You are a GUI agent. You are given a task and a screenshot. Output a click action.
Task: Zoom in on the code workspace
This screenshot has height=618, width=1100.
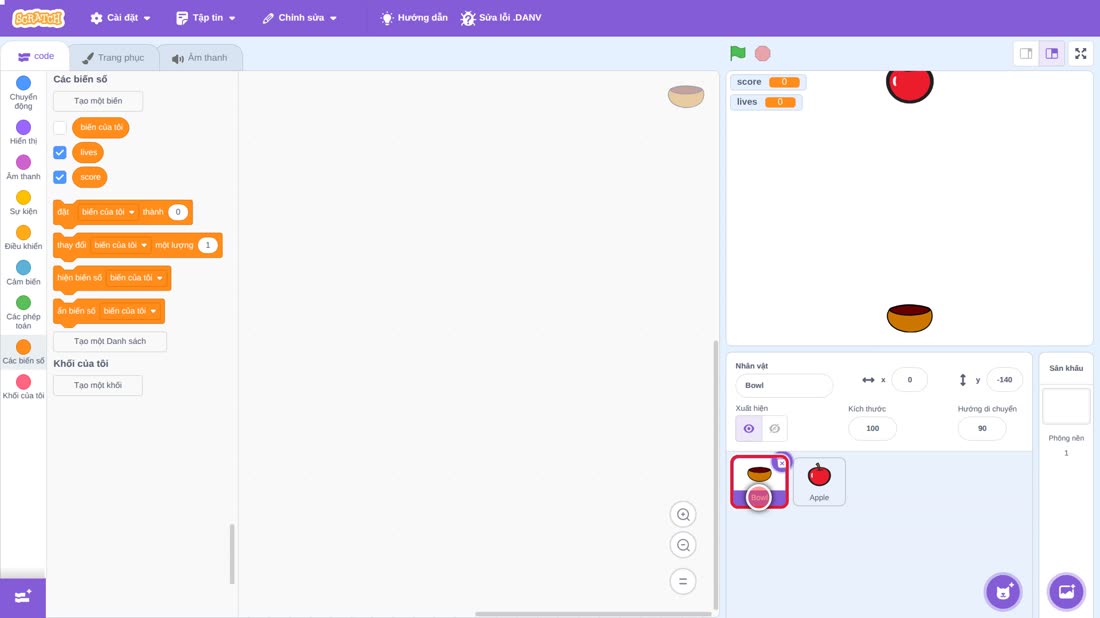click(x=683, y=514)
